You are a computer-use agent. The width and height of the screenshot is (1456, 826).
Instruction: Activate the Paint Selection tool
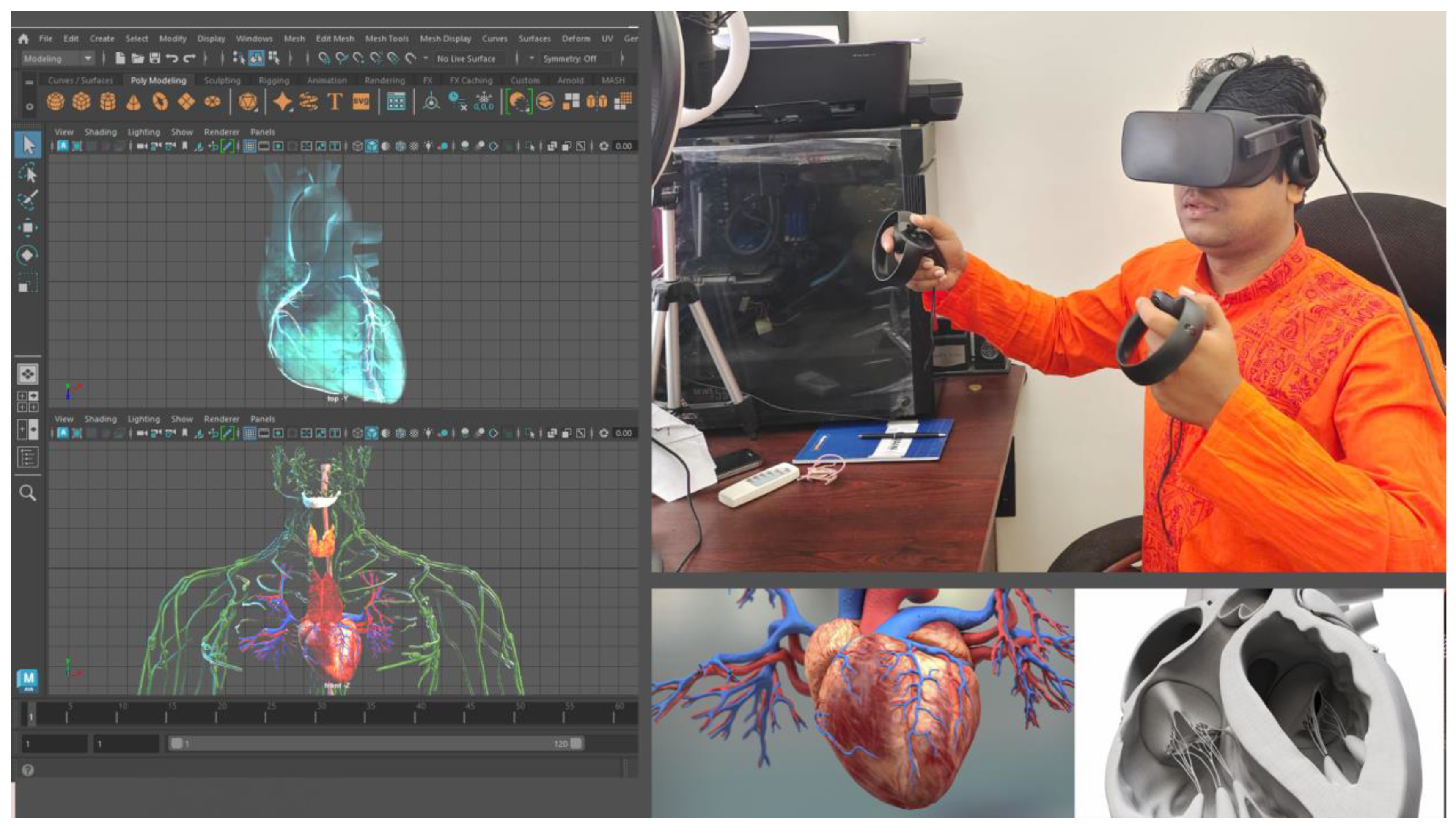pyautogui.click(x=28, y=200)
